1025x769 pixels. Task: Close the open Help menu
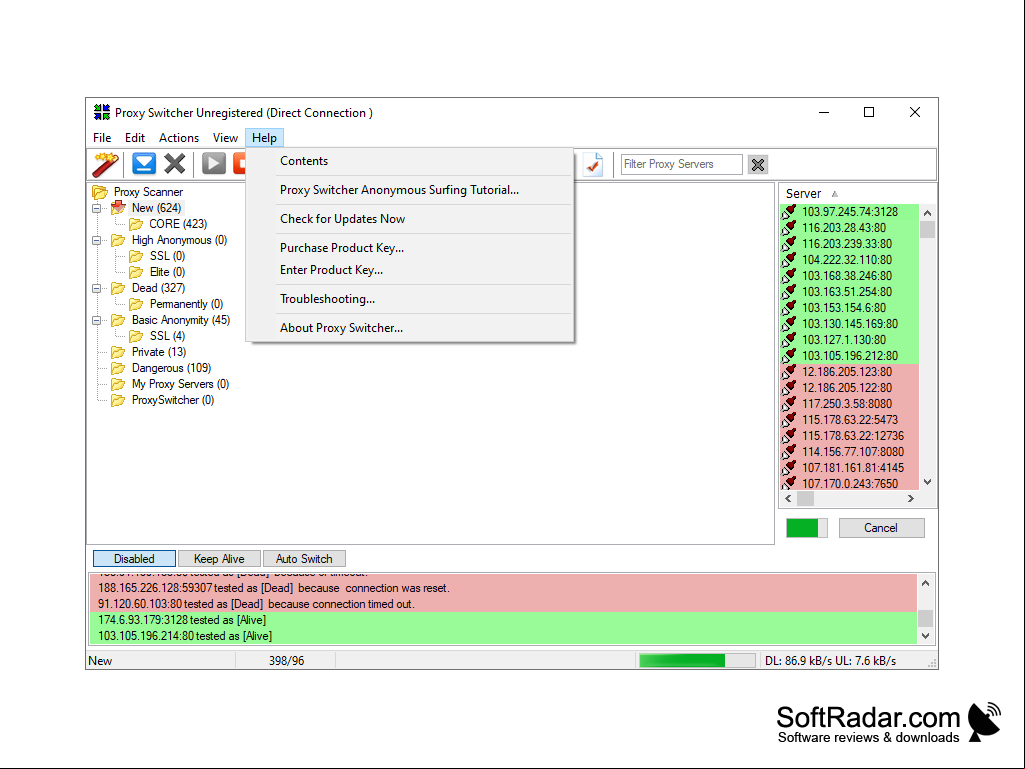(264, 138)
